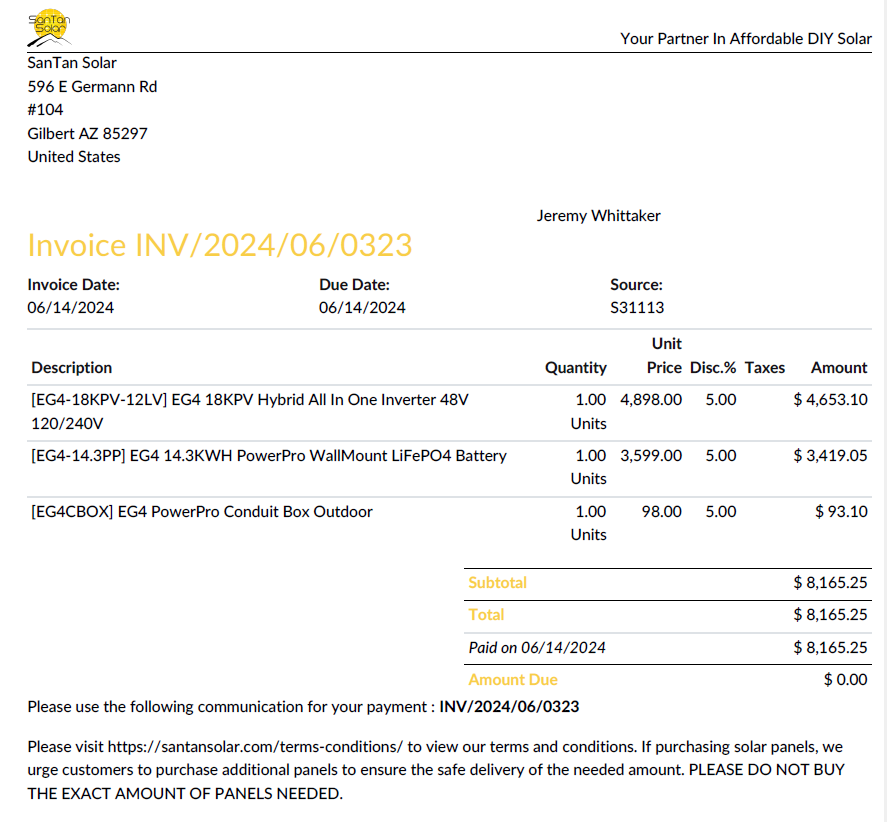887x822 pixels.
Task: Click the SanTan Solar logo
Action: (50, 28)
